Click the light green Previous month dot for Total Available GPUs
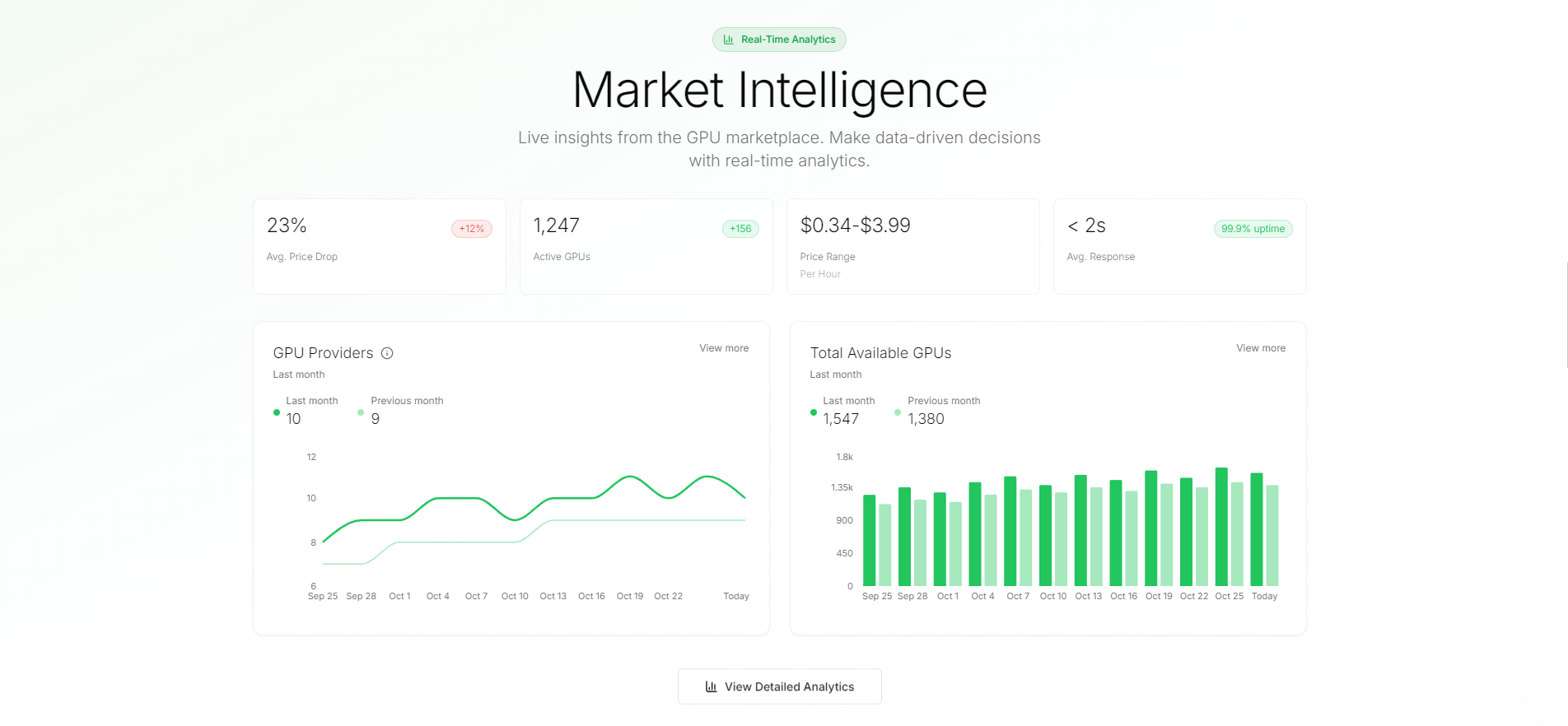Viewport: 1568px width, 726px height. pyautogui.click(x=896, y=413)
